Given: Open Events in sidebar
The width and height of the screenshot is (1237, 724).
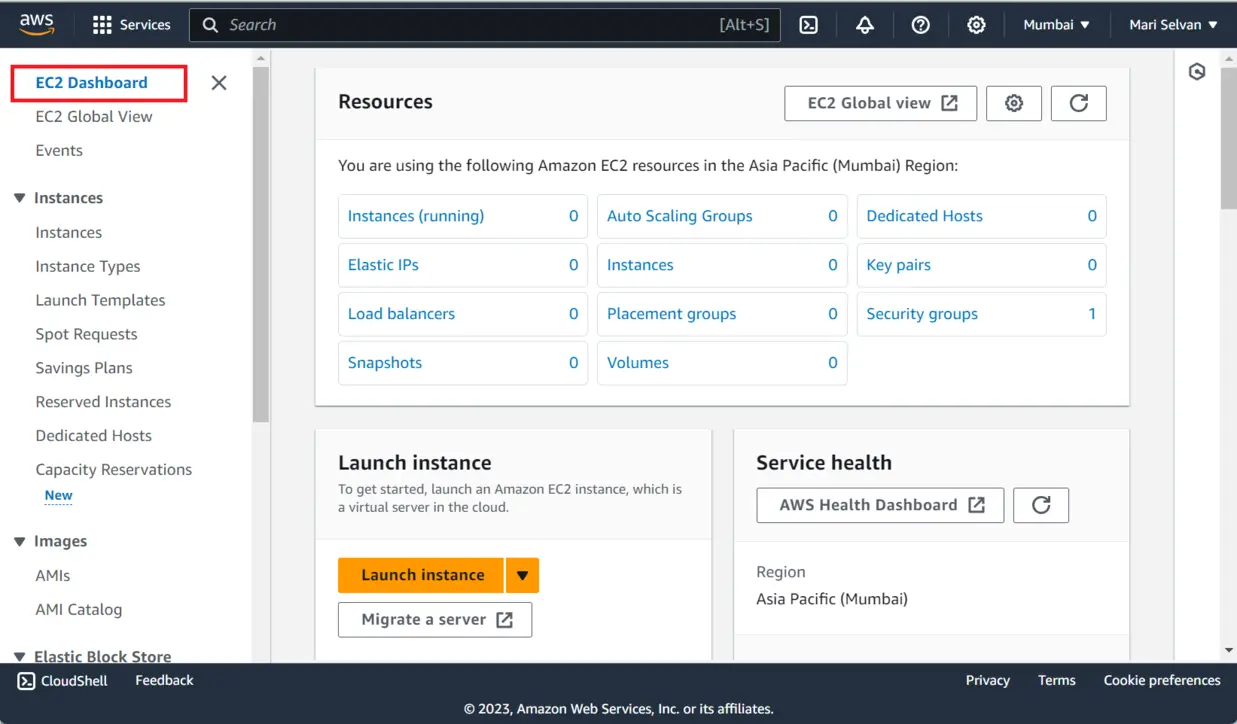Looking at the screenshot, I should [x=59, y=151].
